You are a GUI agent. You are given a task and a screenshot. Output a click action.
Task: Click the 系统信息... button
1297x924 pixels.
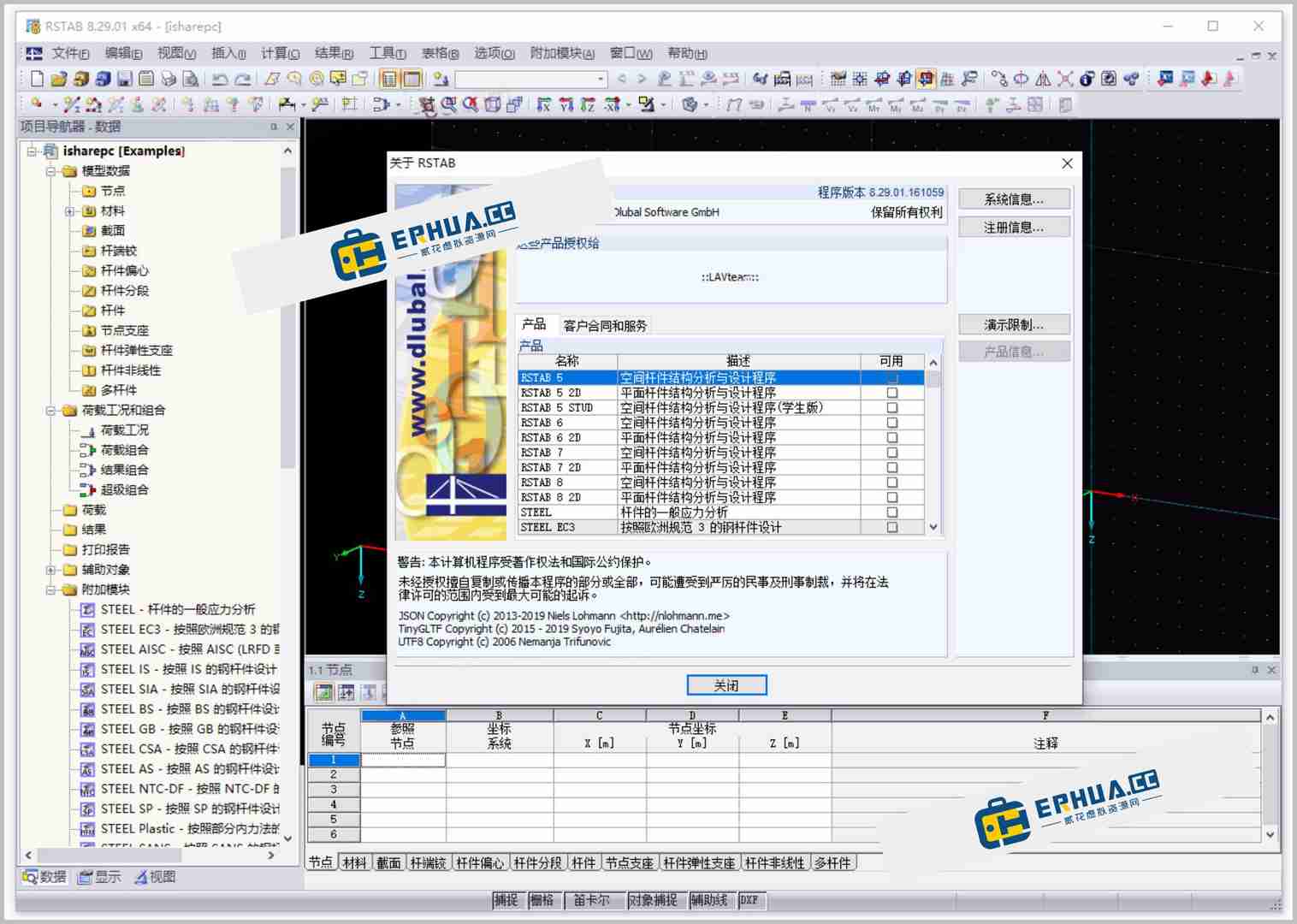[1014, 199]
